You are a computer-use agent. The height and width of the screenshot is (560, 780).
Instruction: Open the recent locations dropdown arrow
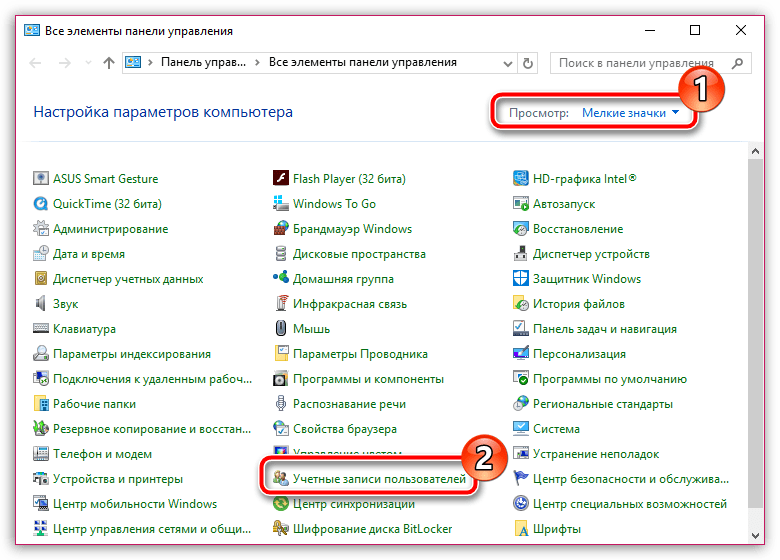click(x=89, y=63)
